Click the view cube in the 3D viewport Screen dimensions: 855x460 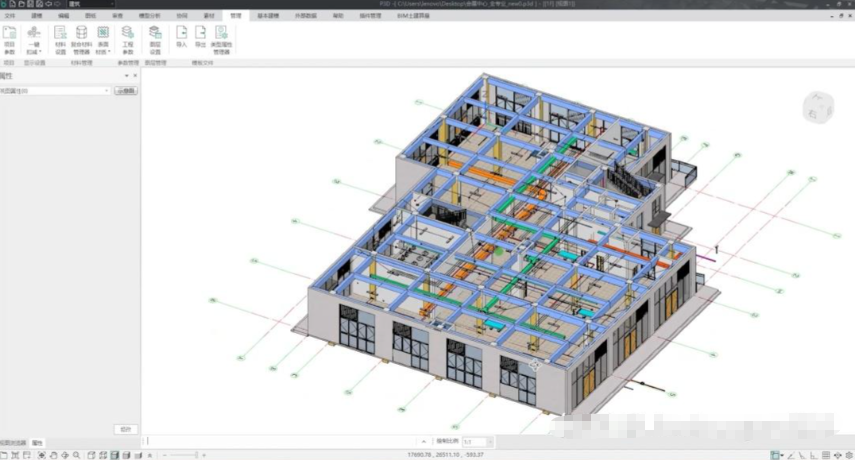[817, 107]
